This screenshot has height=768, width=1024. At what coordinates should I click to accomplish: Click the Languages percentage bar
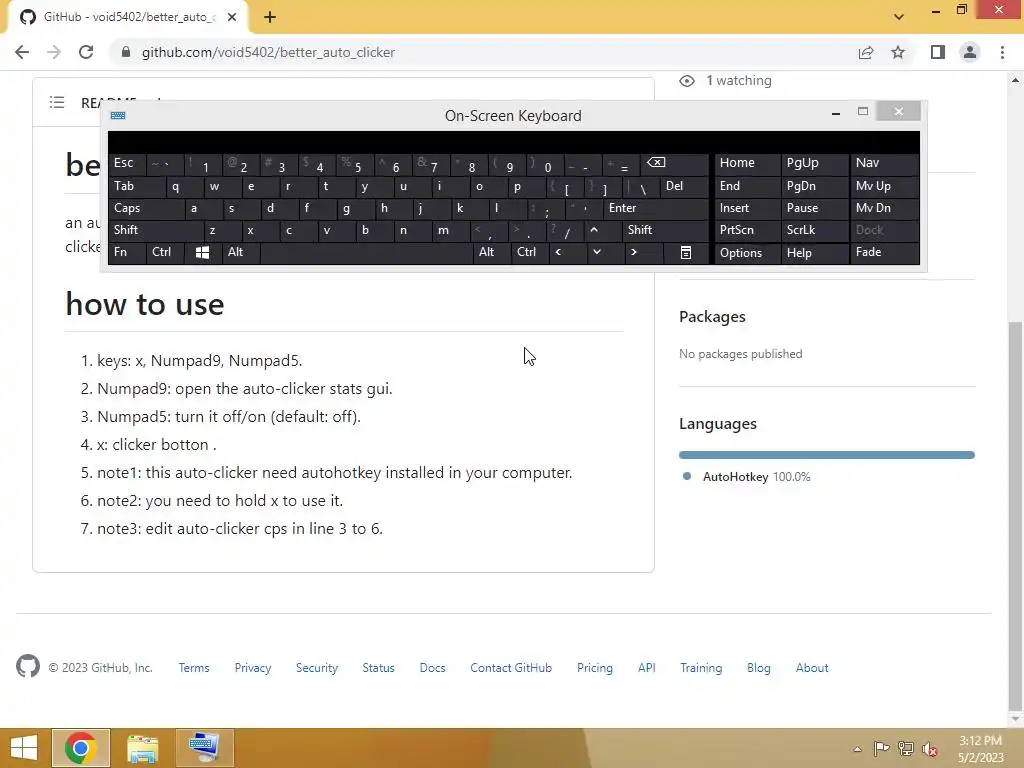tap(827, 455)
